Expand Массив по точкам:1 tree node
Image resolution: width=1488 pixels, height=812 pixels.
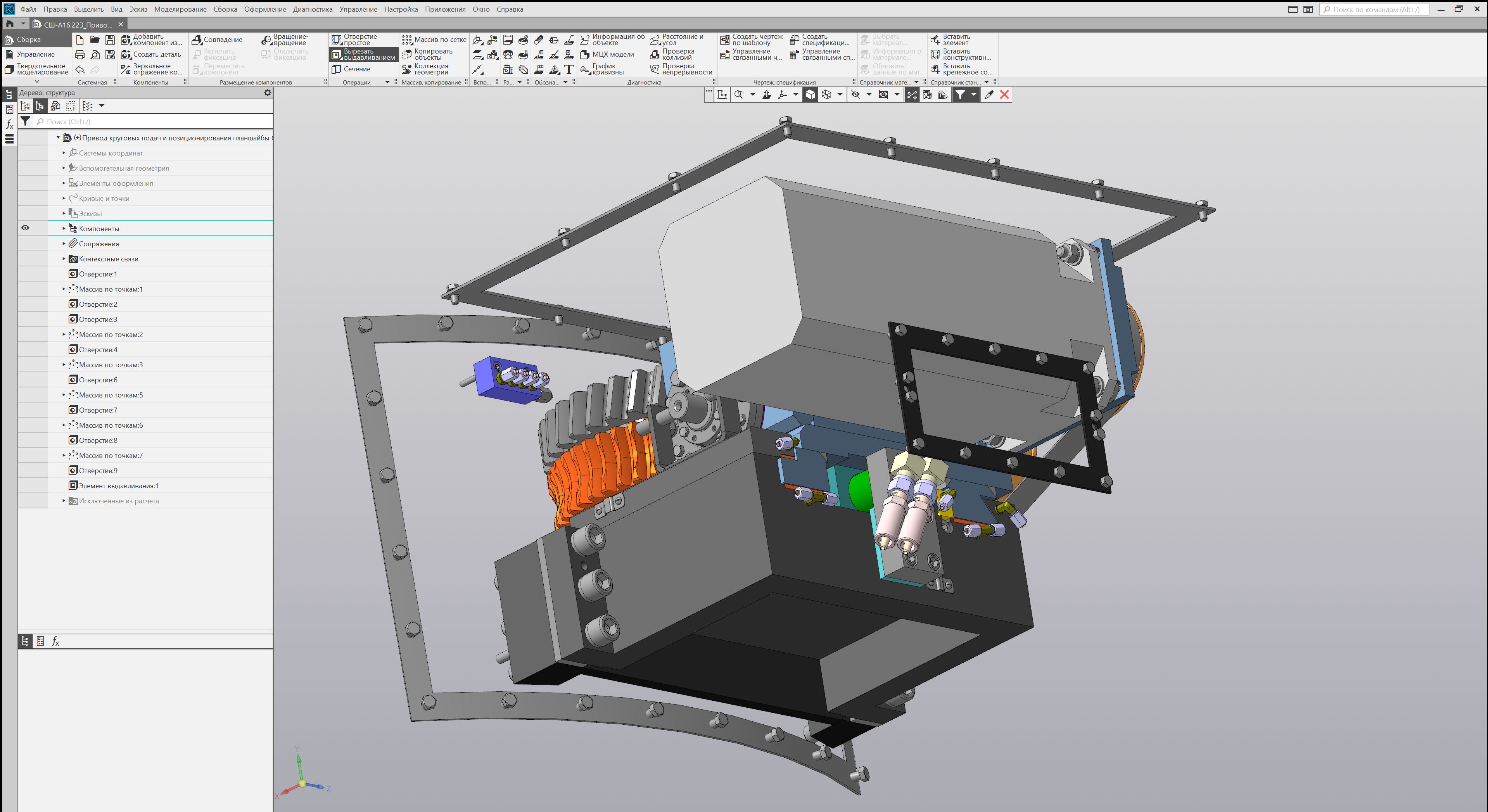point(64,289)
